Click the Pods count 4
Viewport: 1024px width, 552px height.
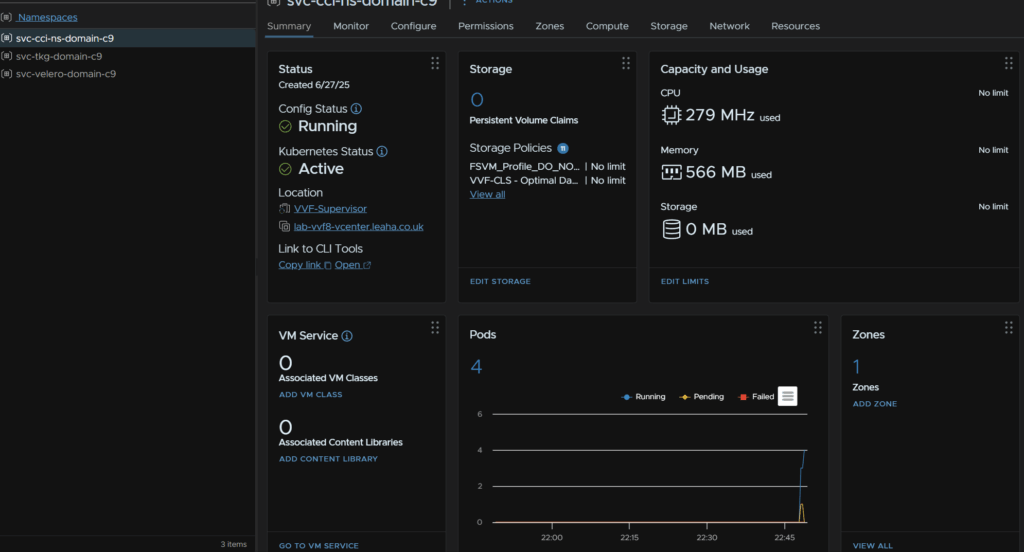click(x=477, y=366)
